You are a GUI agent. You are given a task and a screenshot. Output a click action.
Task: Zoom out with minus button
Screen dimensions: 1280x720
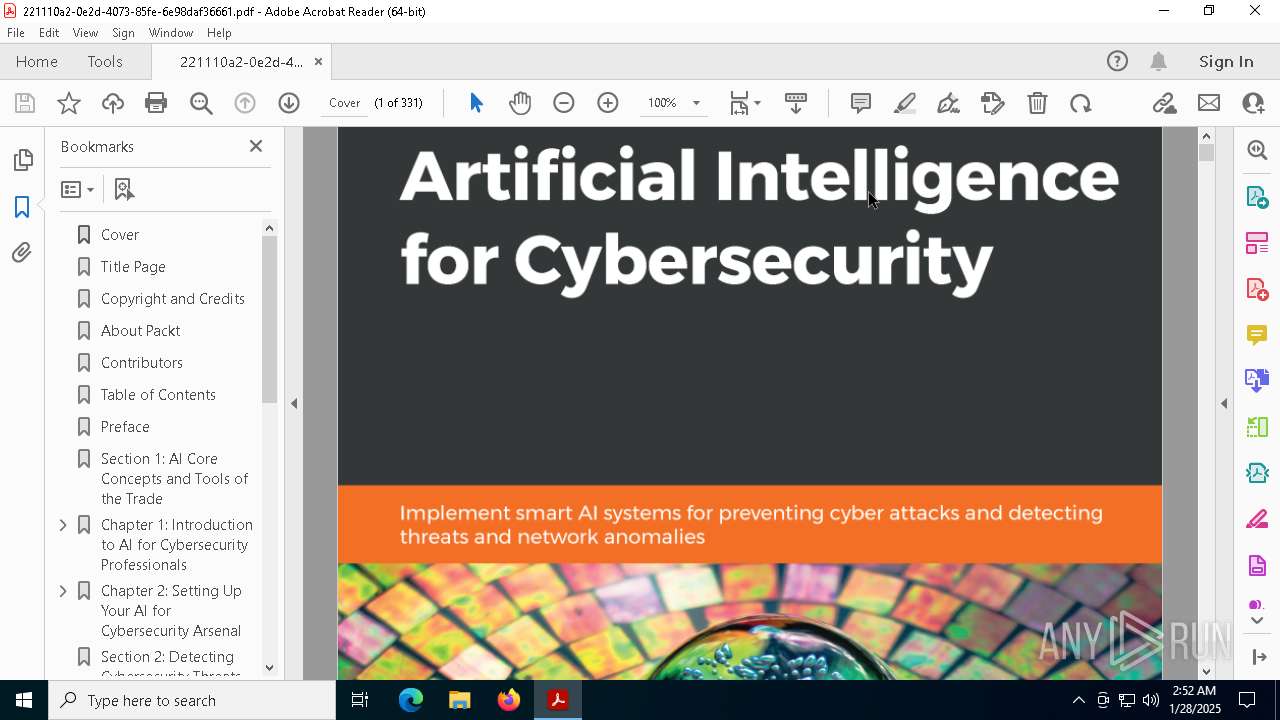(564, 103)
